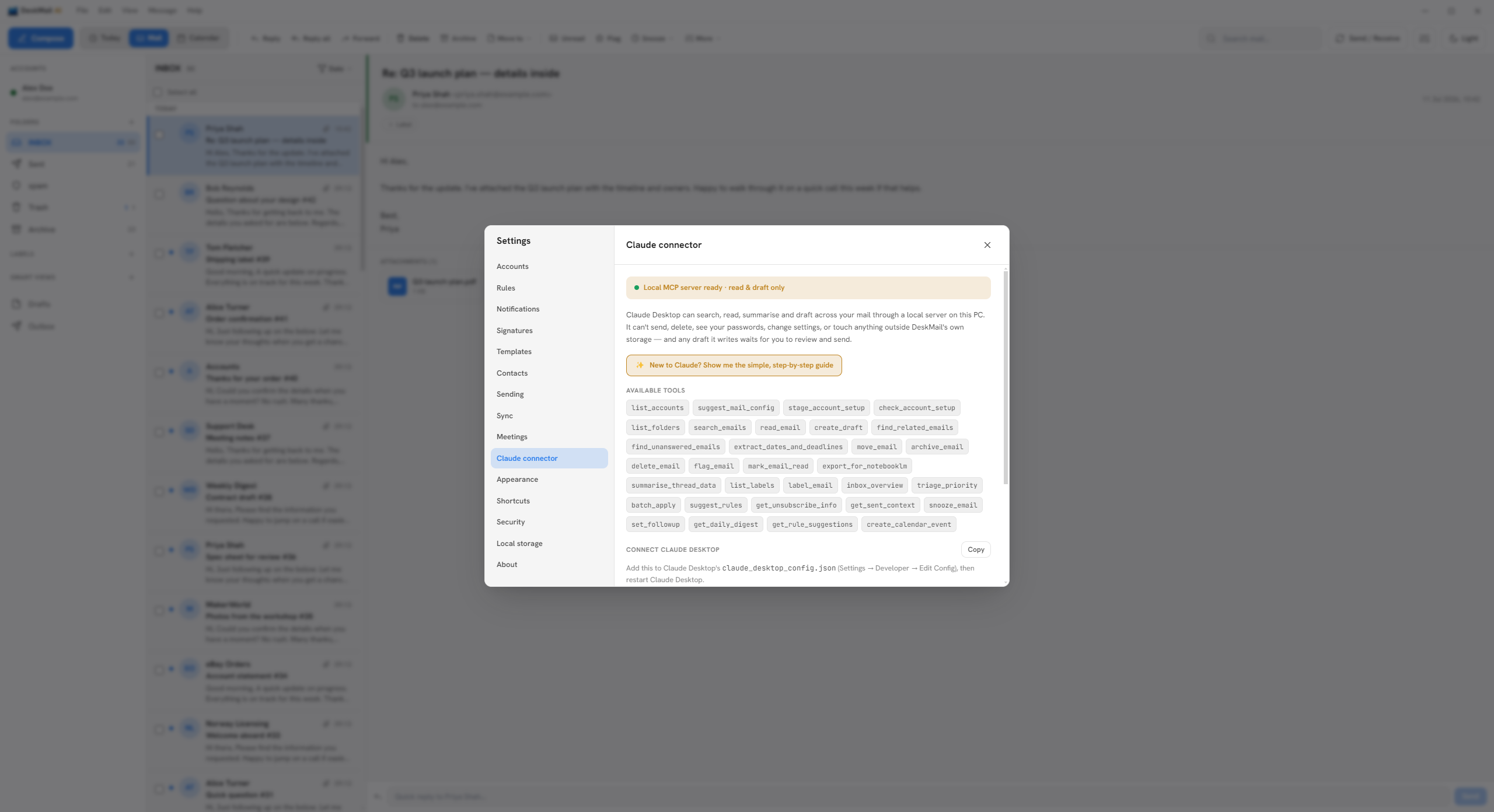
Task: Click the mark_email_read tool chip
Action: click(778, 466)
